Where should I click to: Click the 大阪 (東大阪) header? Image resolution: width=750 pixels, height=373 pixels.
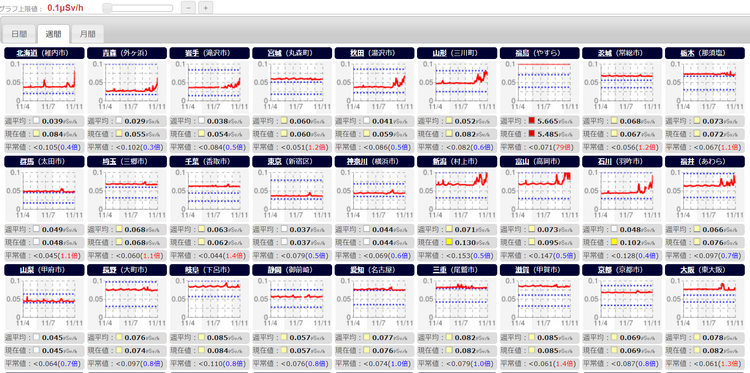705,270
